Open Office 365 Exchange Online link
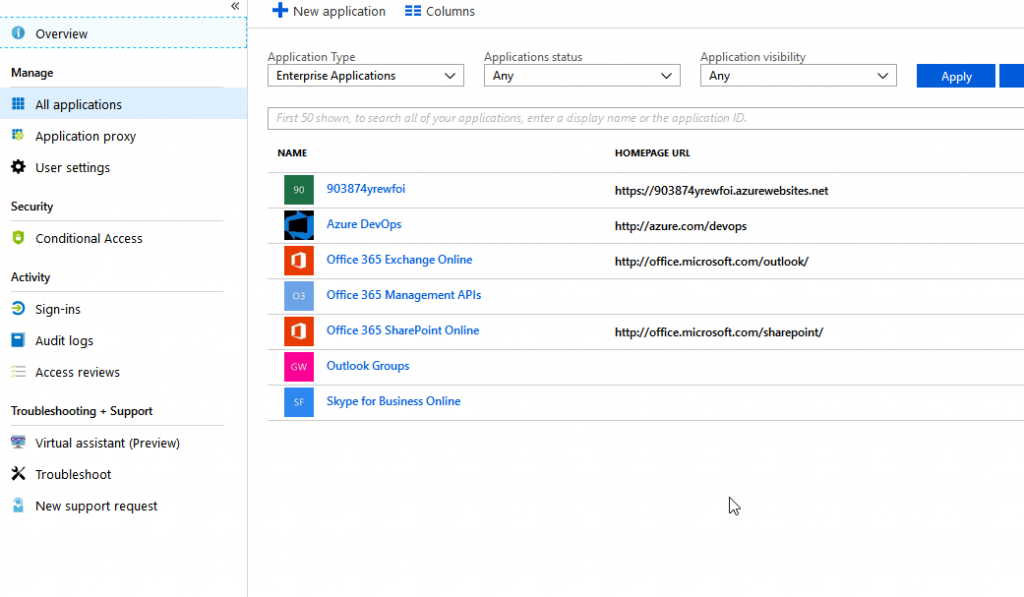This screenshot has width=1024, height=597. pos(399,259)
